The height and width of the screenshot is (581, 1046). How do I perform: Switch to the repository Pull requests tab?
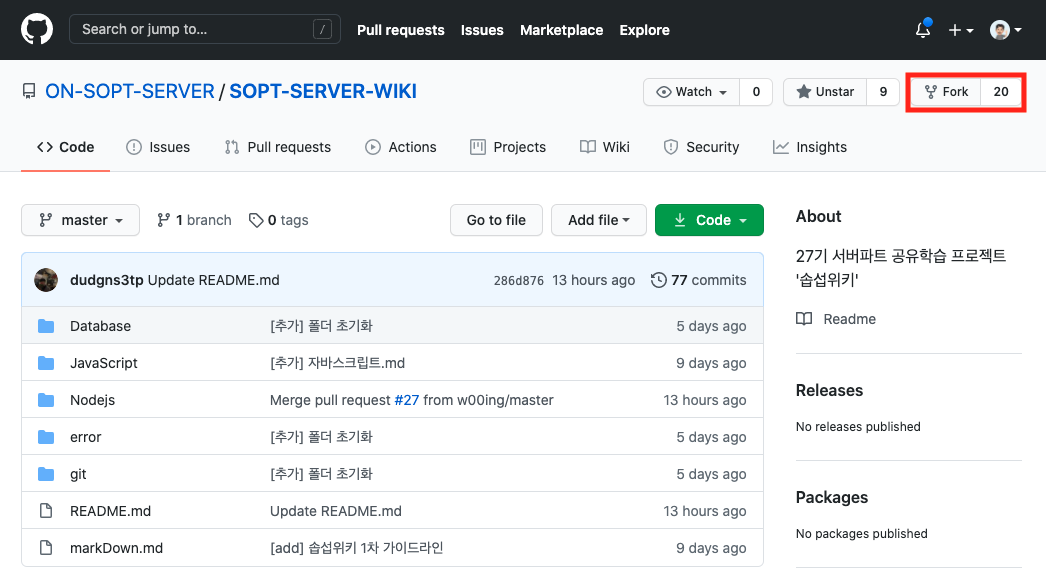click(x=278, y=147)
